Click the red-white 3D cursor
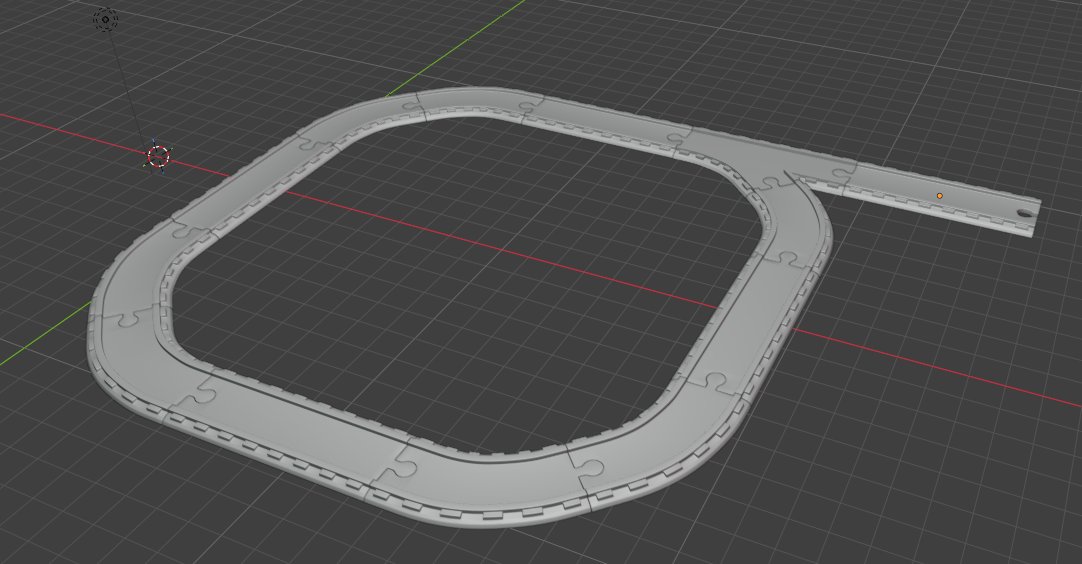The image size is (1082, 564). click(159, 157)
